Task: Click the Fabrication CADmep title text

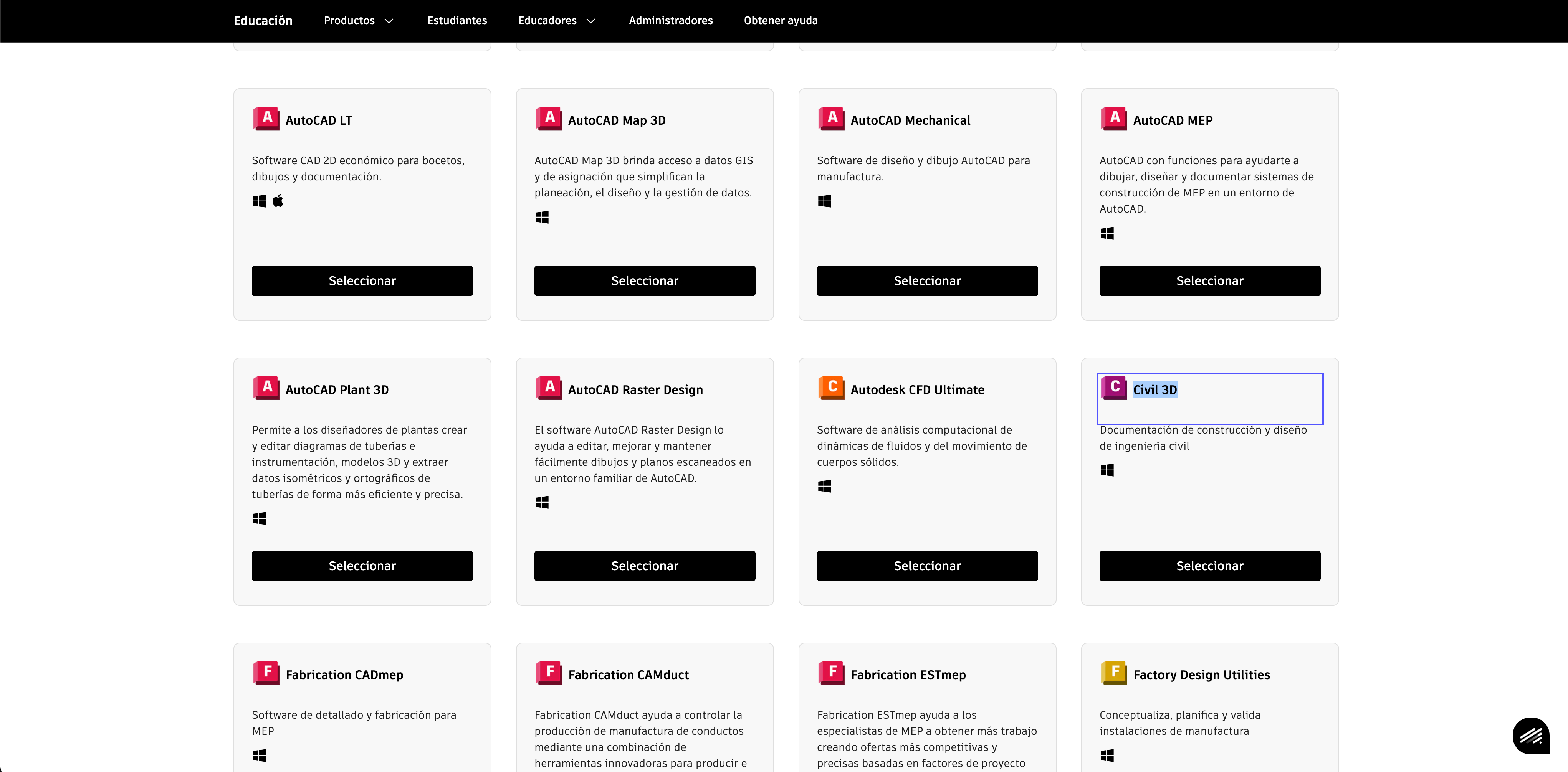Action: click(x=344, y=675)
